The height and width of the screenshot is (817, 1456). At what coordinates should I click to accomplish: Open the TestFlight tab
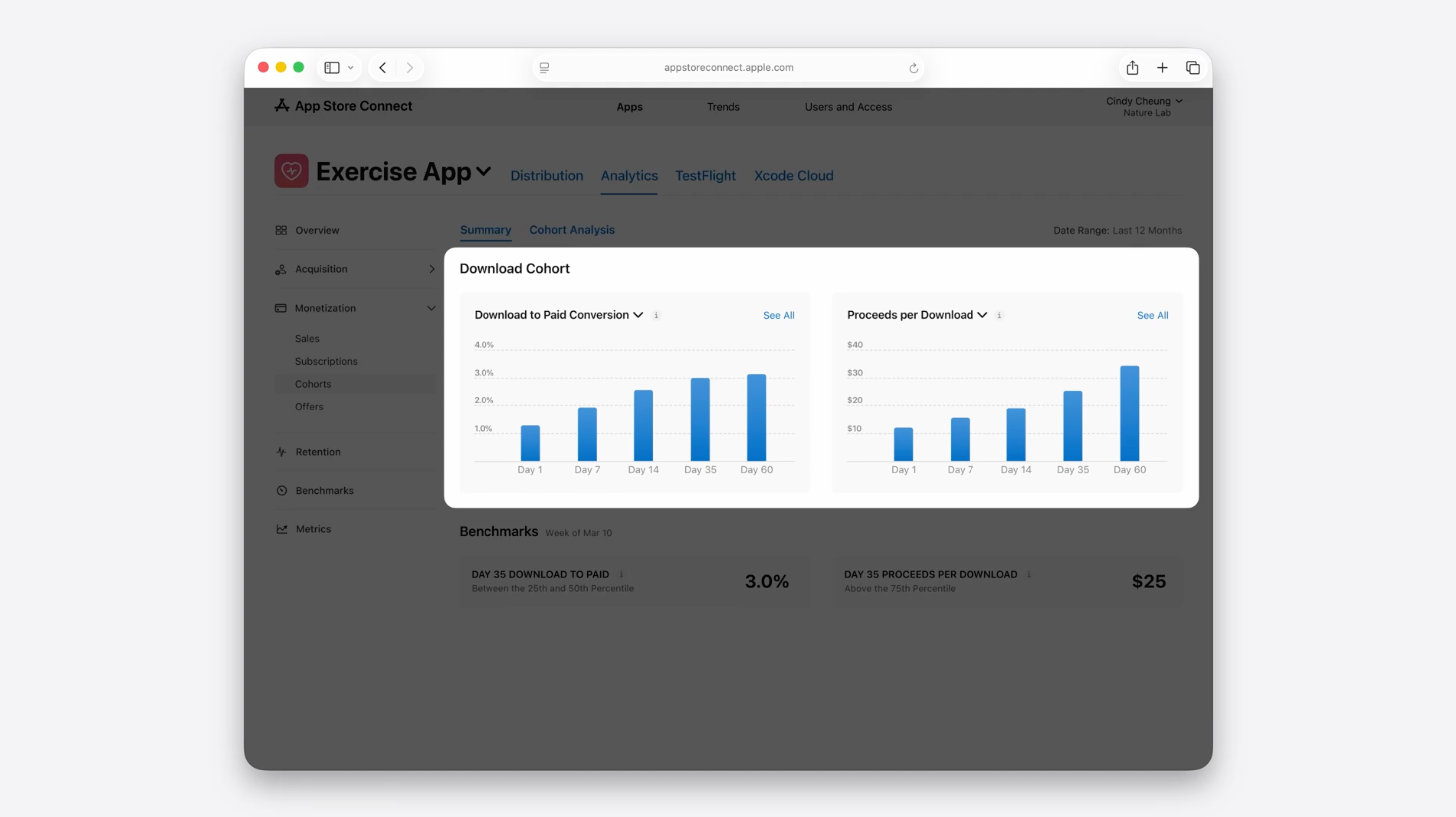coord(705,175)
